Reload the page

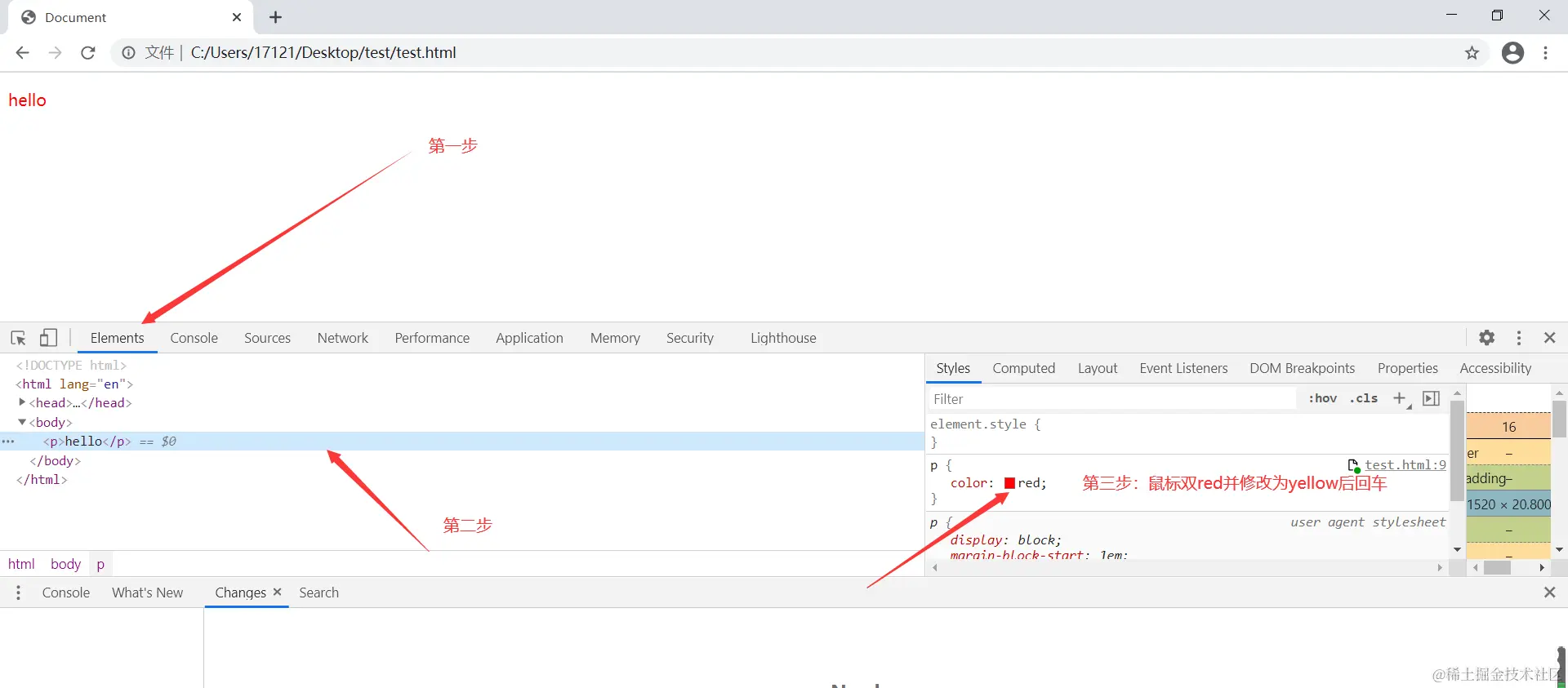point(88,53)
